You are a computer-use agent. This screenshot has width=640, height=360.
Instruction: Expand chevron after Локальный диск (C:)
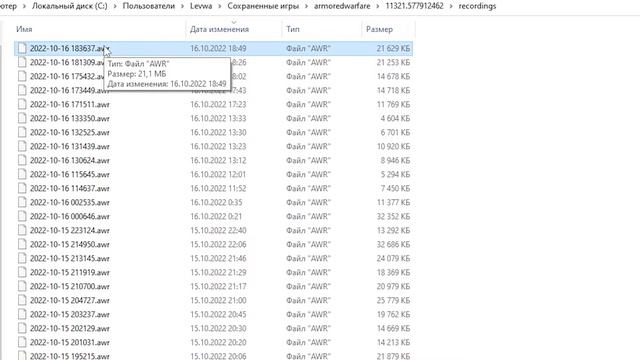(115, 6)
